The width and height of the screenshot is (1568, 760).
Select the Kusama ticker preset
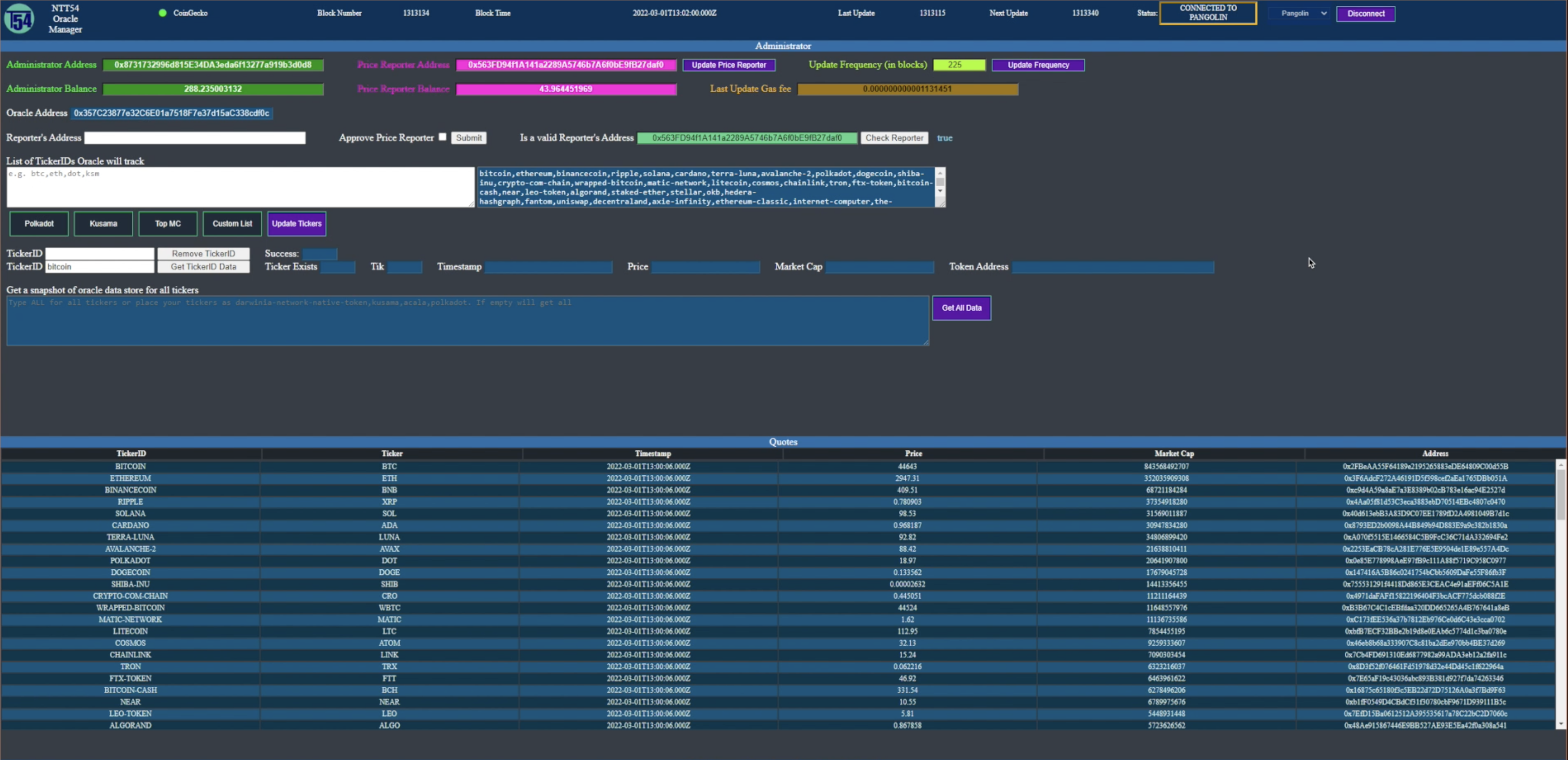pyautogui.click(x=103, y=223)
